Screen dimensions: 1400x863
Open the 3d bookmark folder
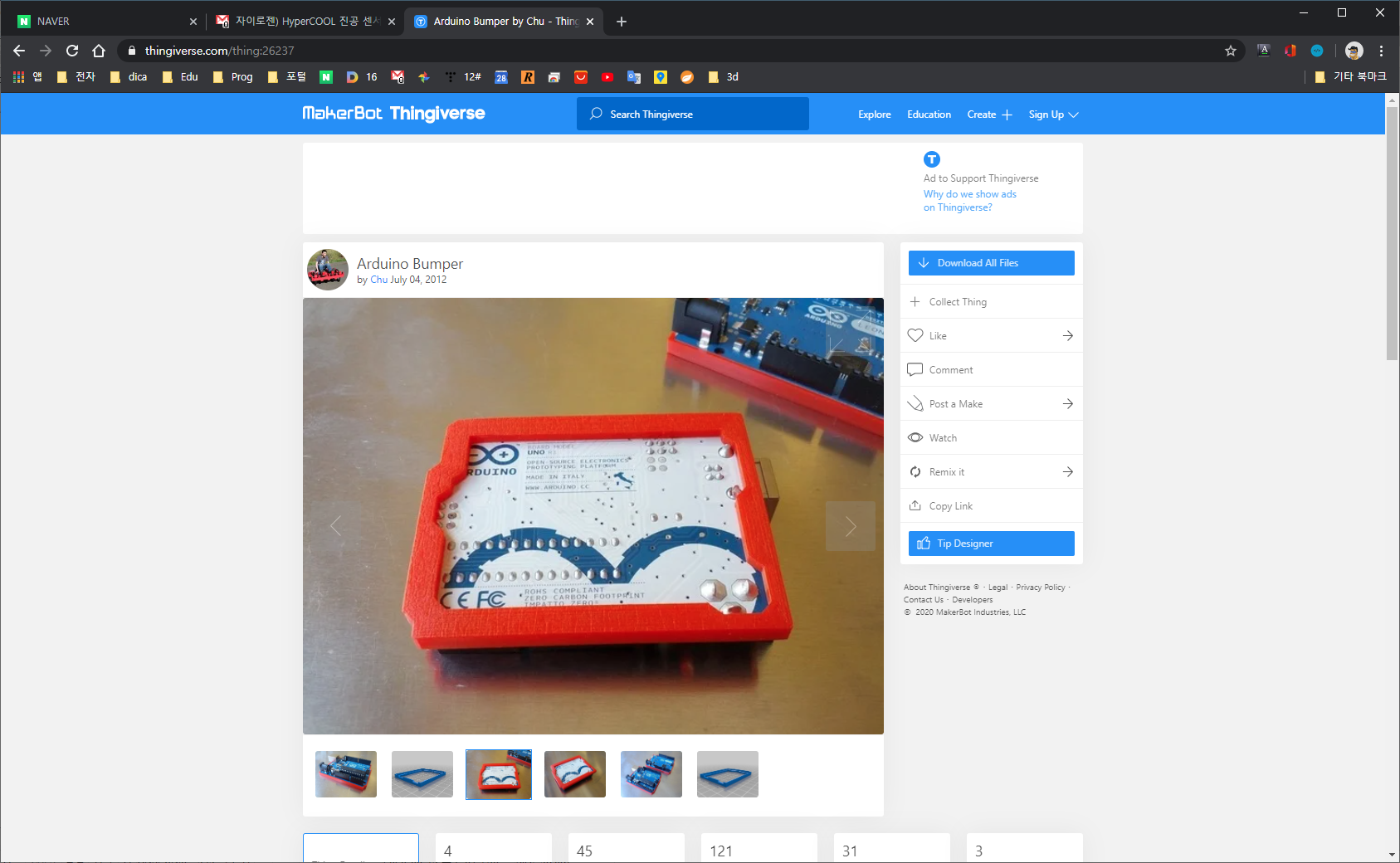pos(724,77)
